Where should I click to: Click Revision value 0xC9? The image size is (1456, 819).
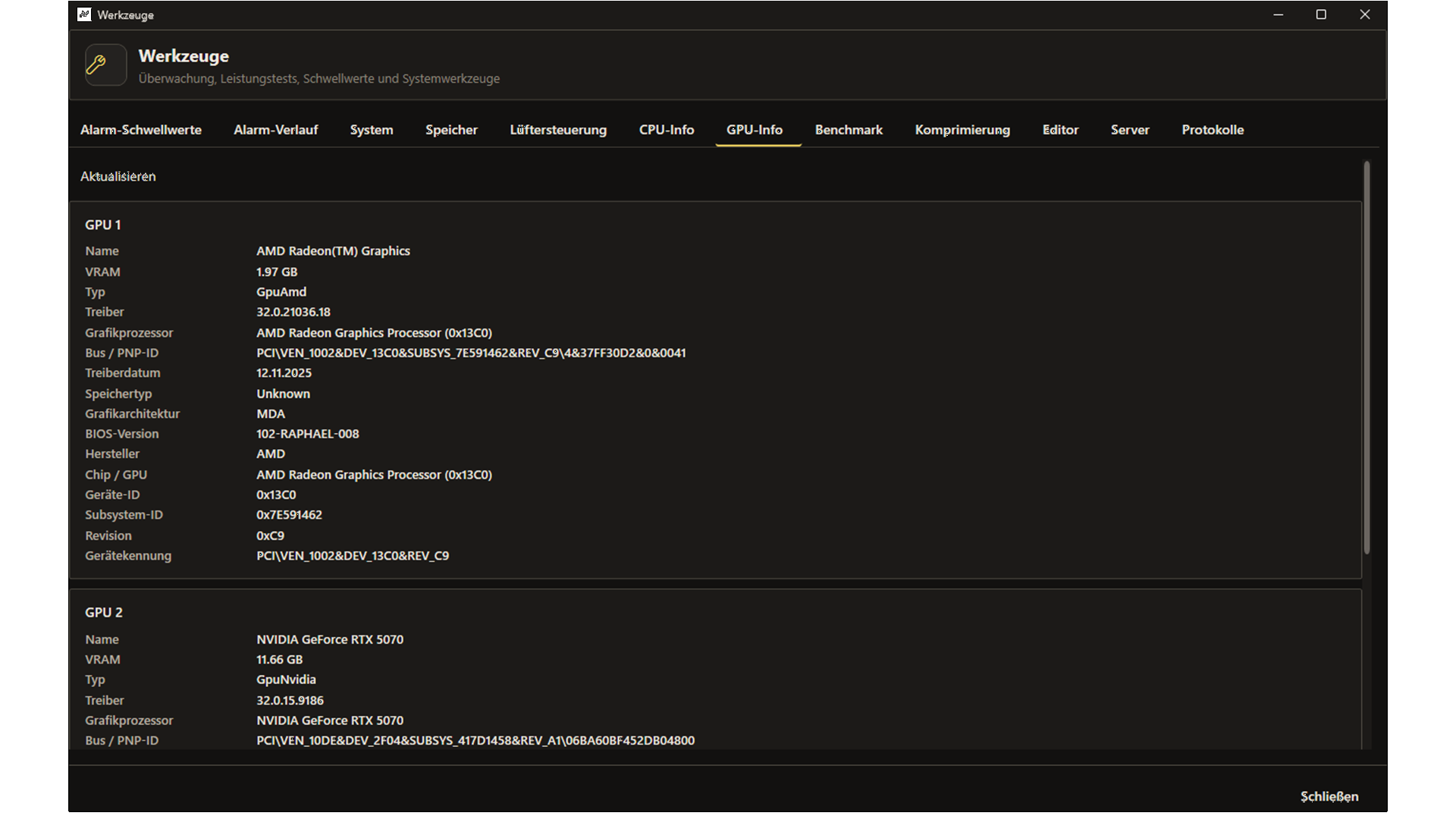pyautogui.click(x=270, y=535)
